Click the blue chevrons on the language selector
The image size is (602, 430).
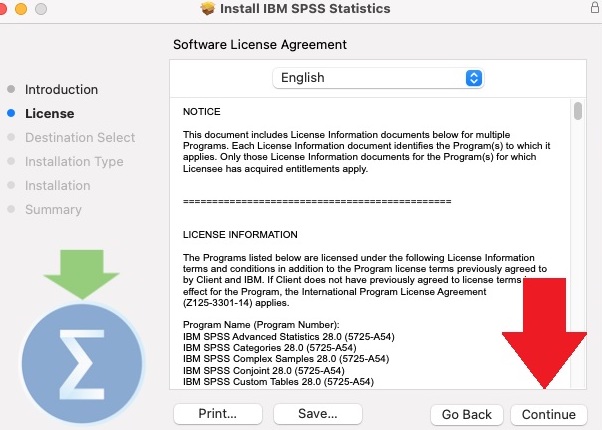pos(474,78)
